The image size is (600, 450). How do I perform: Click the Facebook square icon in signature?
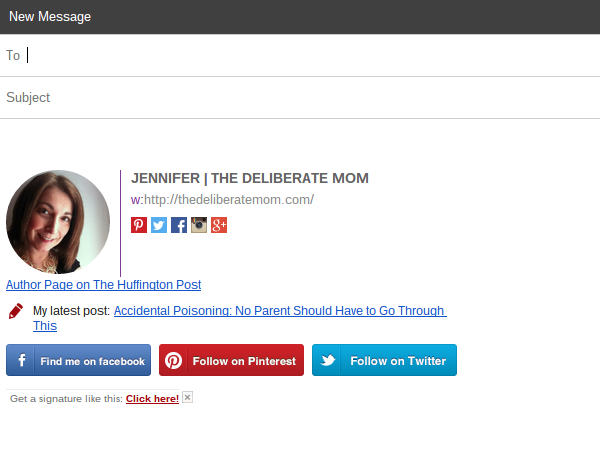point(179,225)
